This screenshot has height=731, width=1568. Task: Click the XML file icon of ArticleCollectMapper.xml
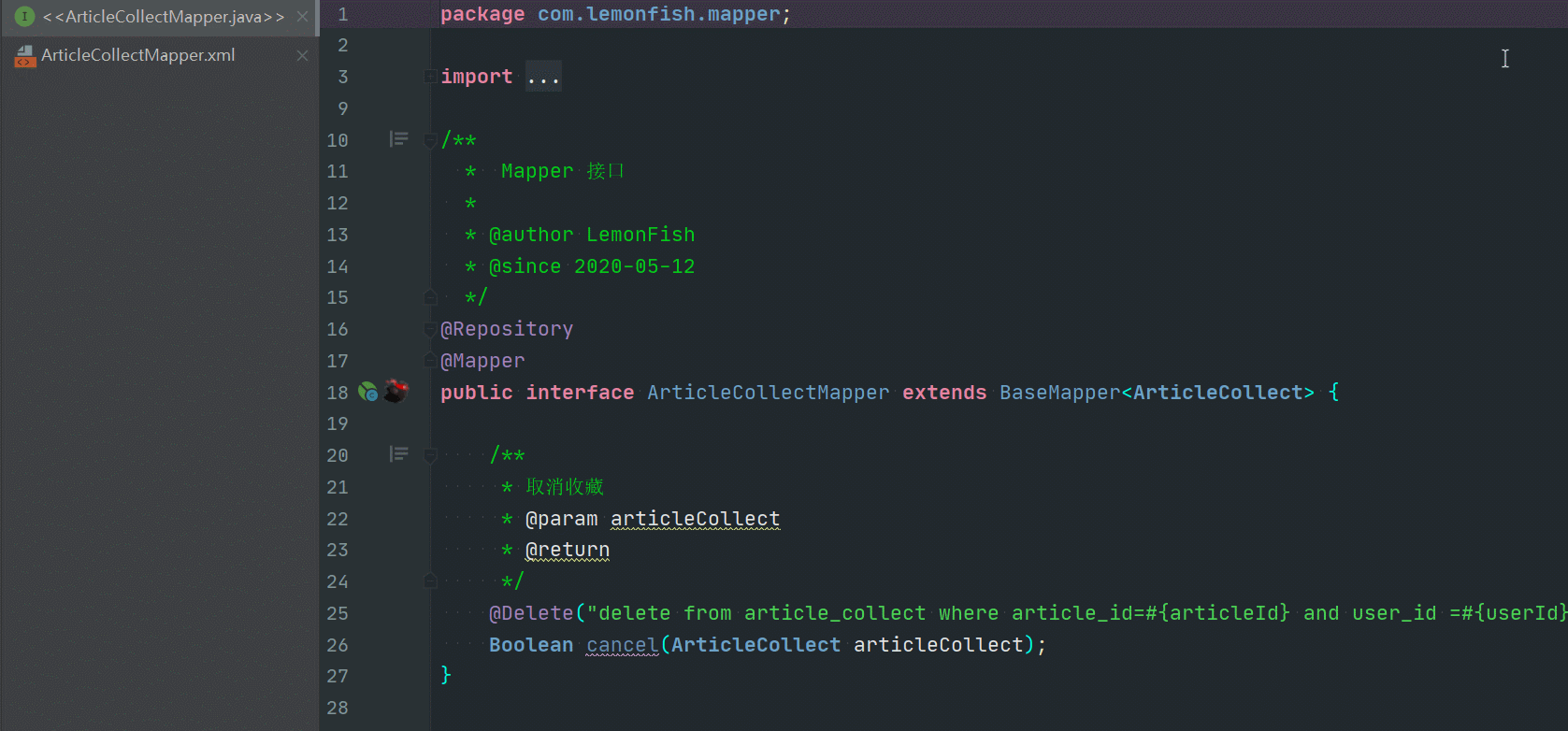coord(25,56)
